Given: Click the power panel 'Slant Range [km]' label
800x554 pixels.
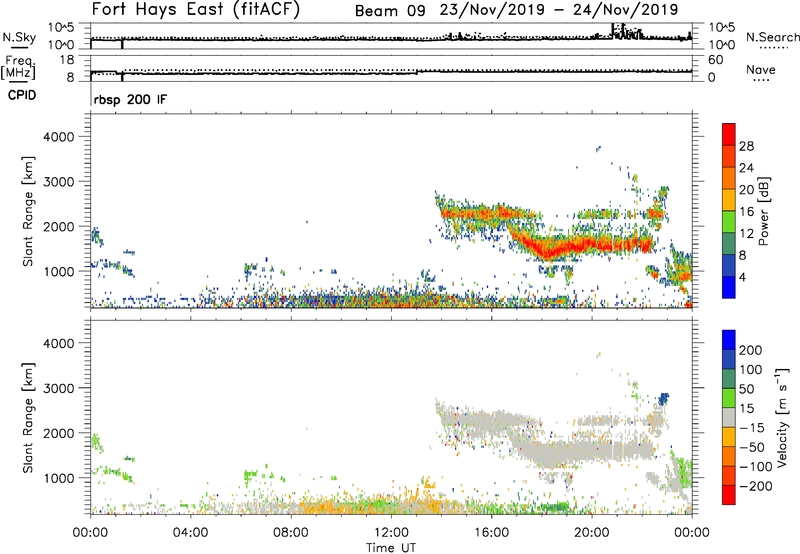Looking at the screenshot, I should pyautogui.click(x=28, y=211).
